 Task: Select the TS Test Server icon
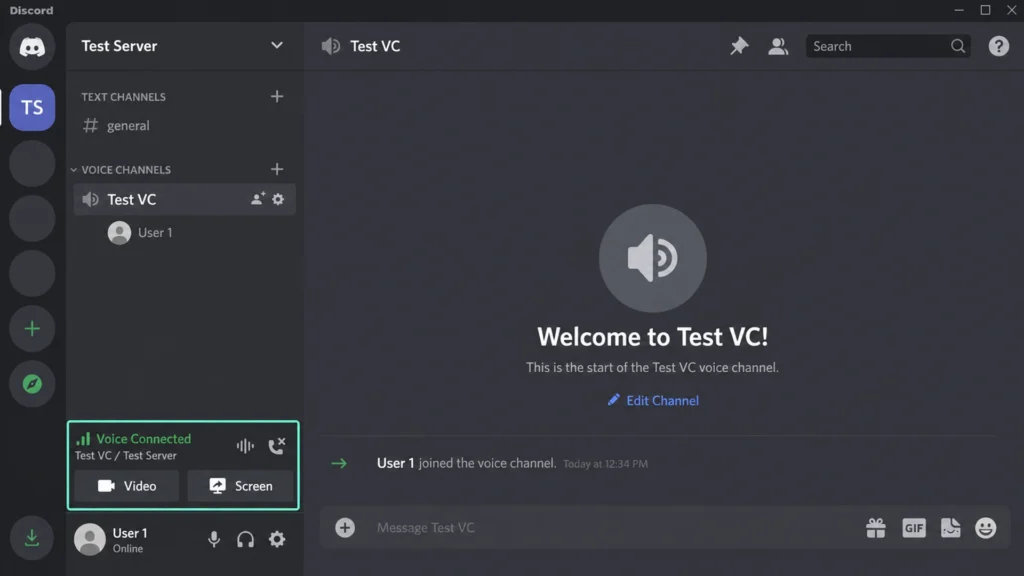(x=32, y=107)
